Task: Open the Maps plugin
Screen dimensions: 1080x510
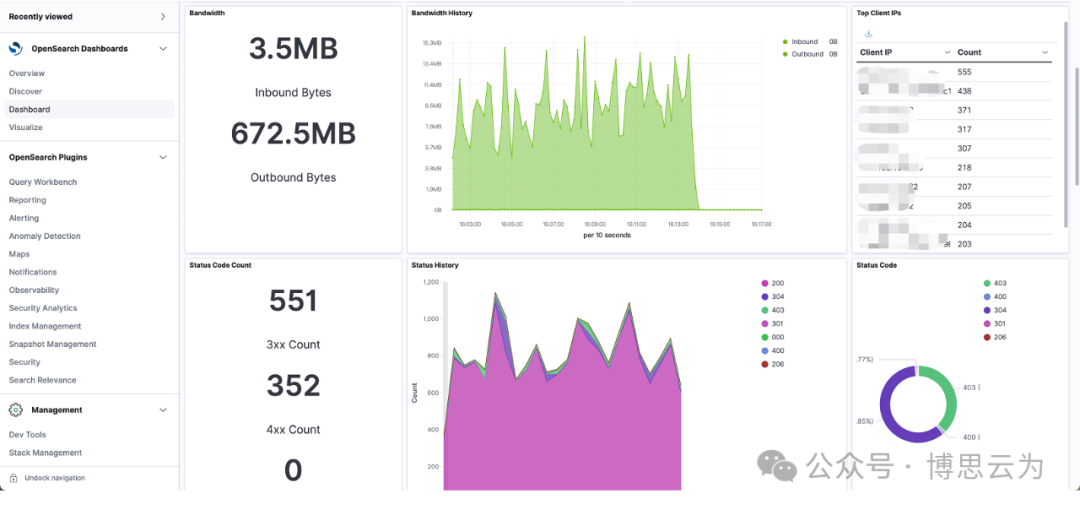Action: point(19,254)
